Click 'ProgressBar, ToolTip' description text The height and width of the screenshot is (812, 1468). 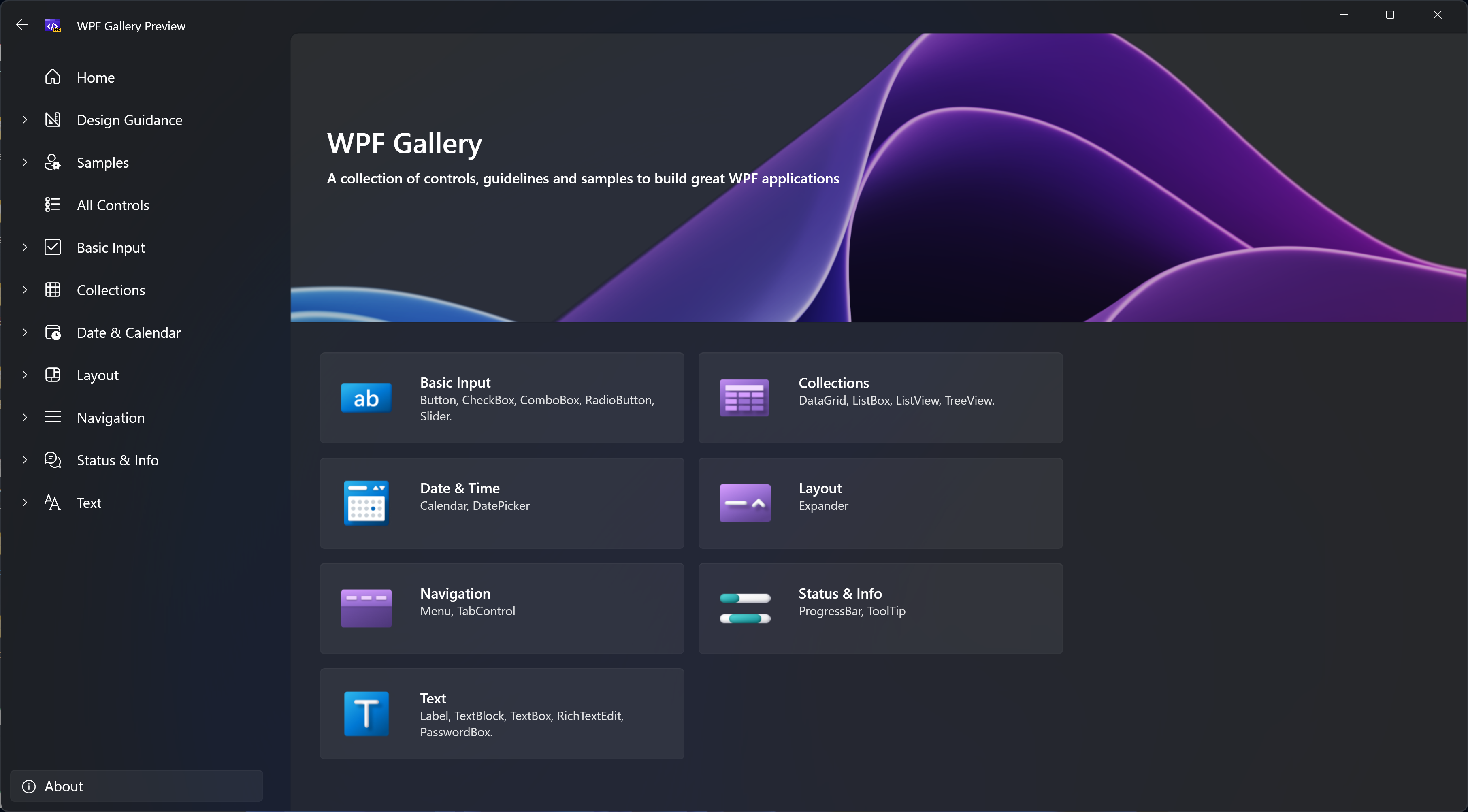(852, 612)
